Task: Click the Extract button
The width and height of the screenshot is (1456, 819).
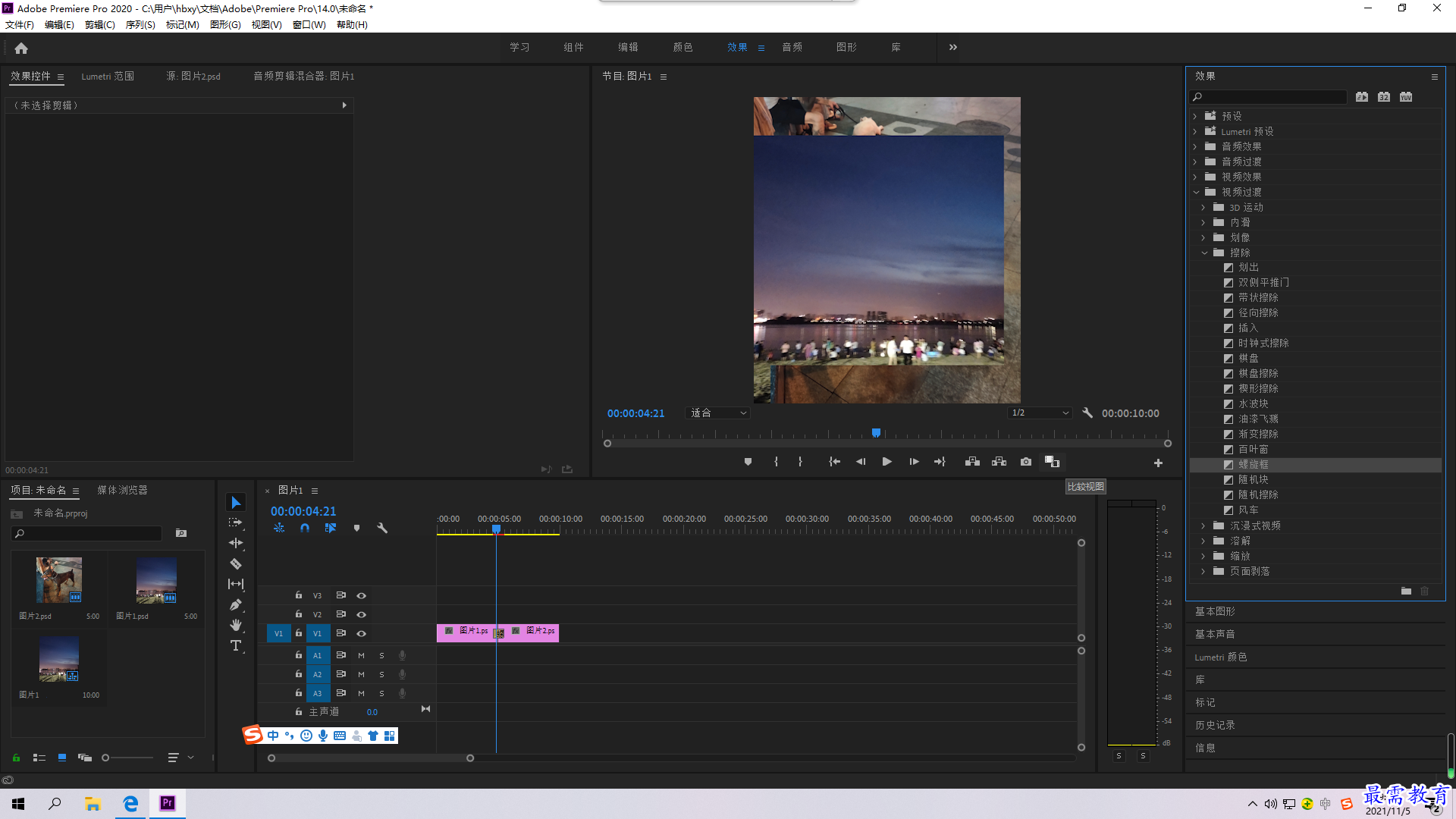Action: point(999,462)
